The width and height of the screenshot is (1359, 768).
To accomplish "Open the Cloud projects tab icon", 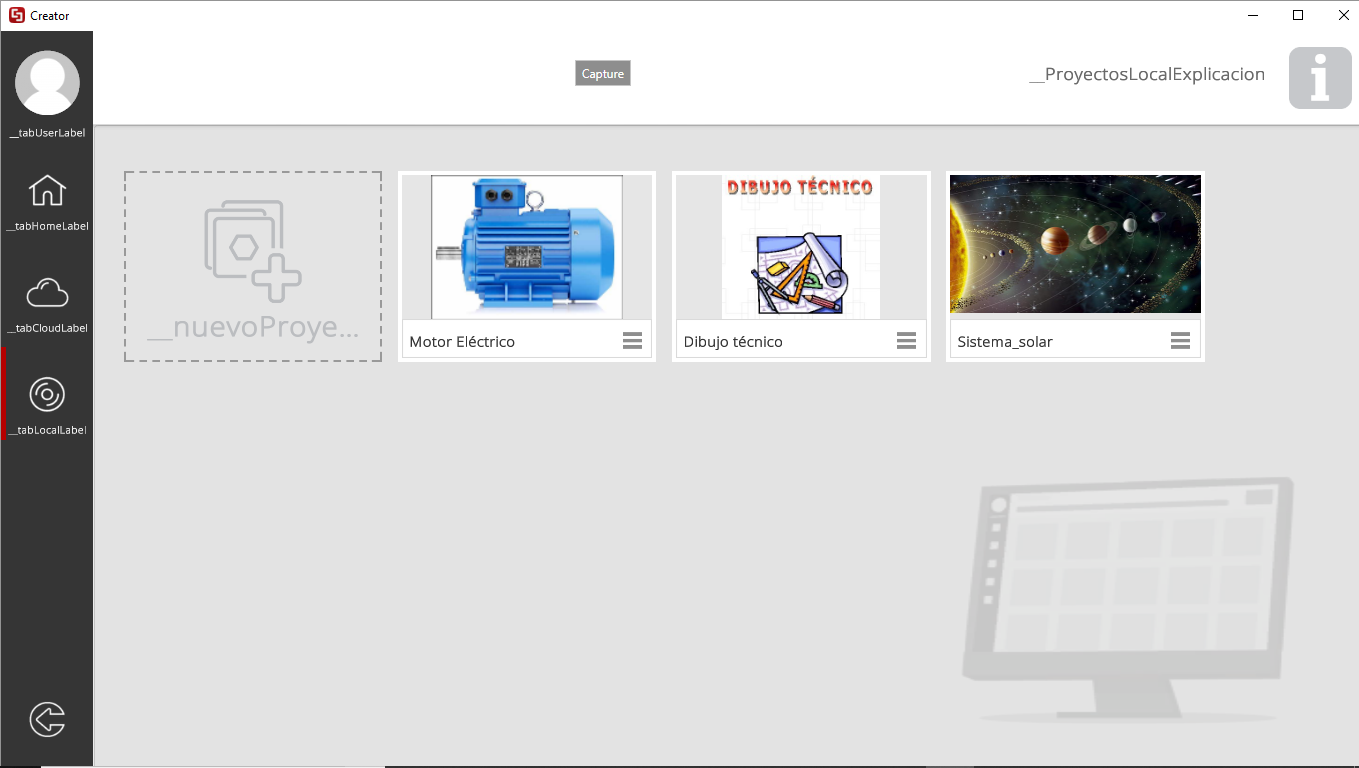I will click(47, 293).
